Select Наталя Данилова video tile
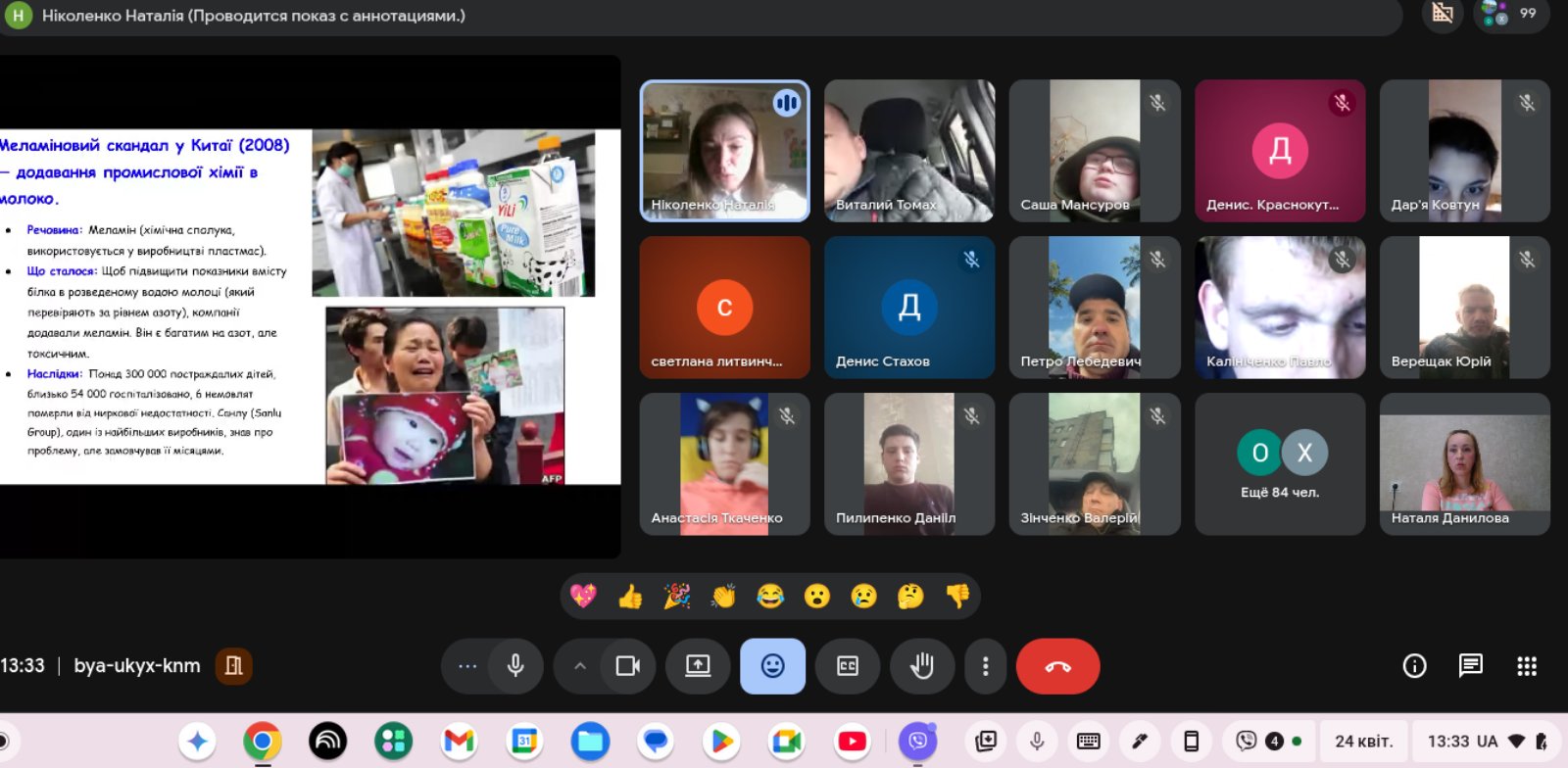Image resolution: width=1568 pixels, height=768 pixels. [1464, 464]
